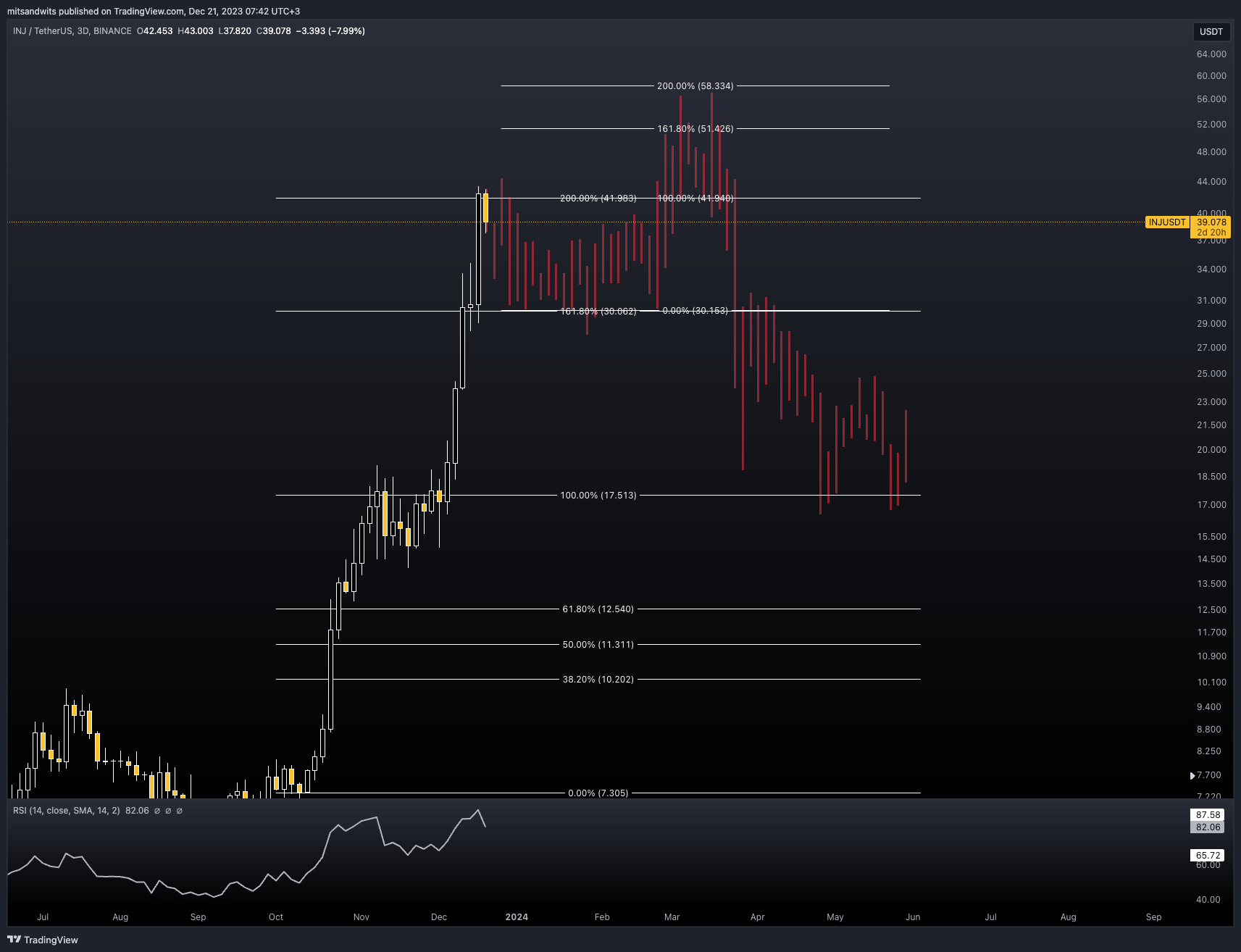Click the mitsandwits published header text
The width and height of the screenshot is (1241, 952).
154,11
